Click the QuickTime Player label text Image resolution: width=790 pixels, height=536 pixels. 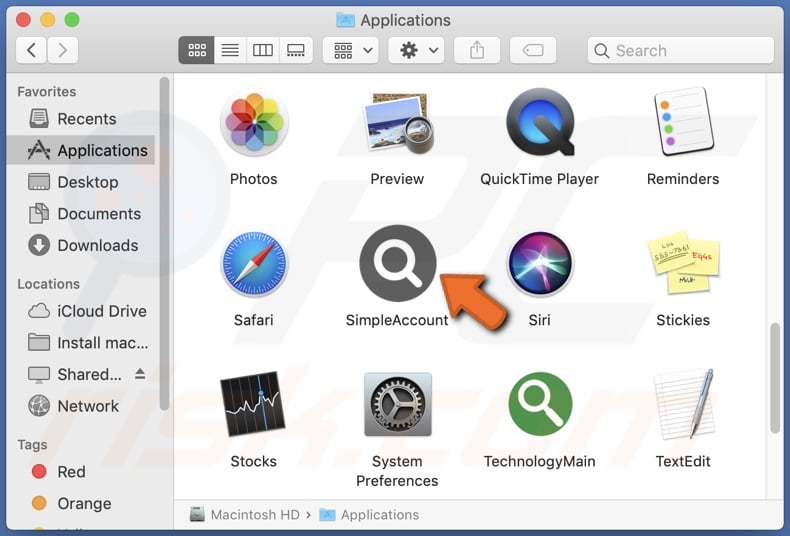[x=540, y=179]
